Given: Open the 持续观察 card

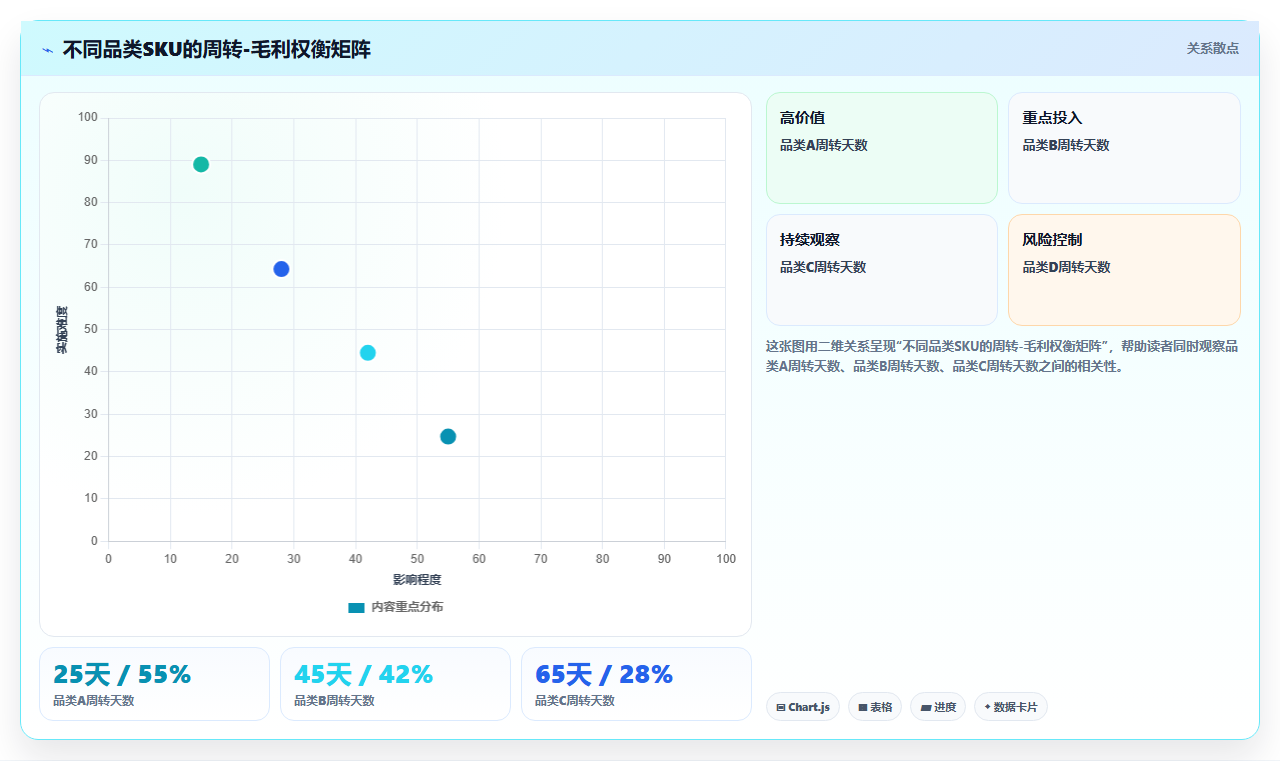Looking at the screenshot, I should (x=882, y=270).
